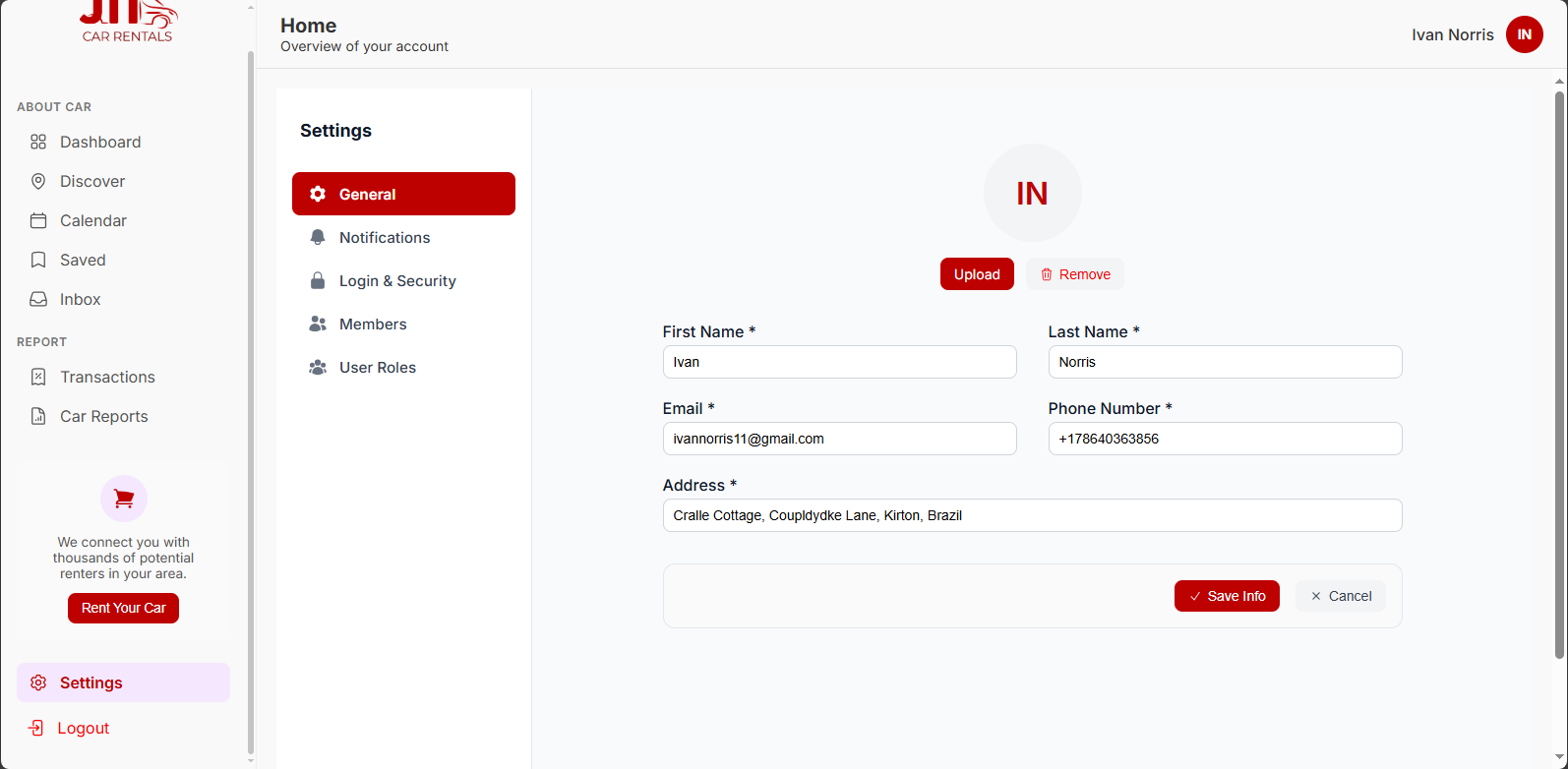1568x769 pixels.
Task: Click the Last Name input field
Action: [x=1225, y=362]
